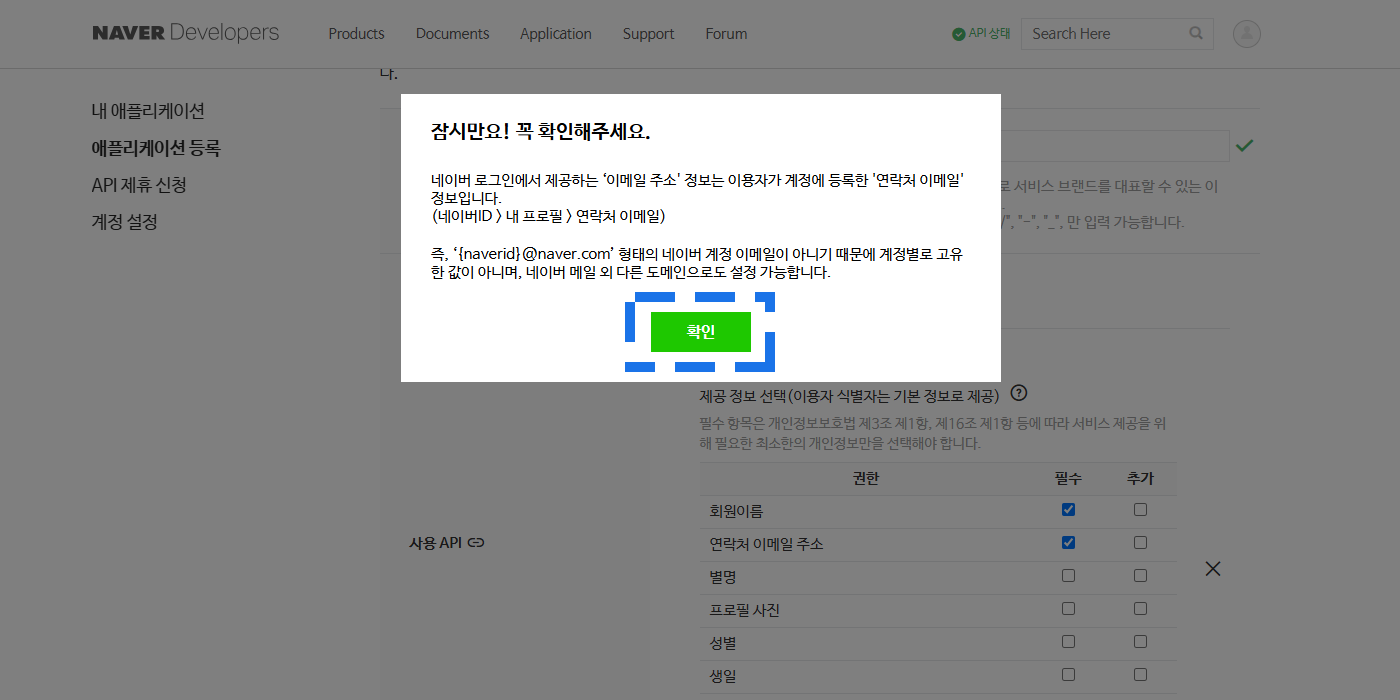The image size is (1400, 700).
Task: Click the 필수 column header
Action: pos(1068,479)
